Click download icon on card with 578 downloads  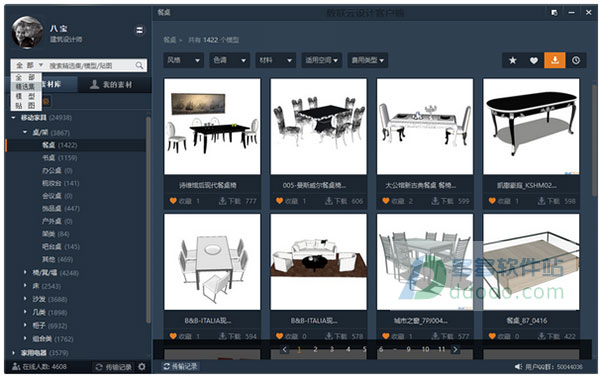click(329, 336)
